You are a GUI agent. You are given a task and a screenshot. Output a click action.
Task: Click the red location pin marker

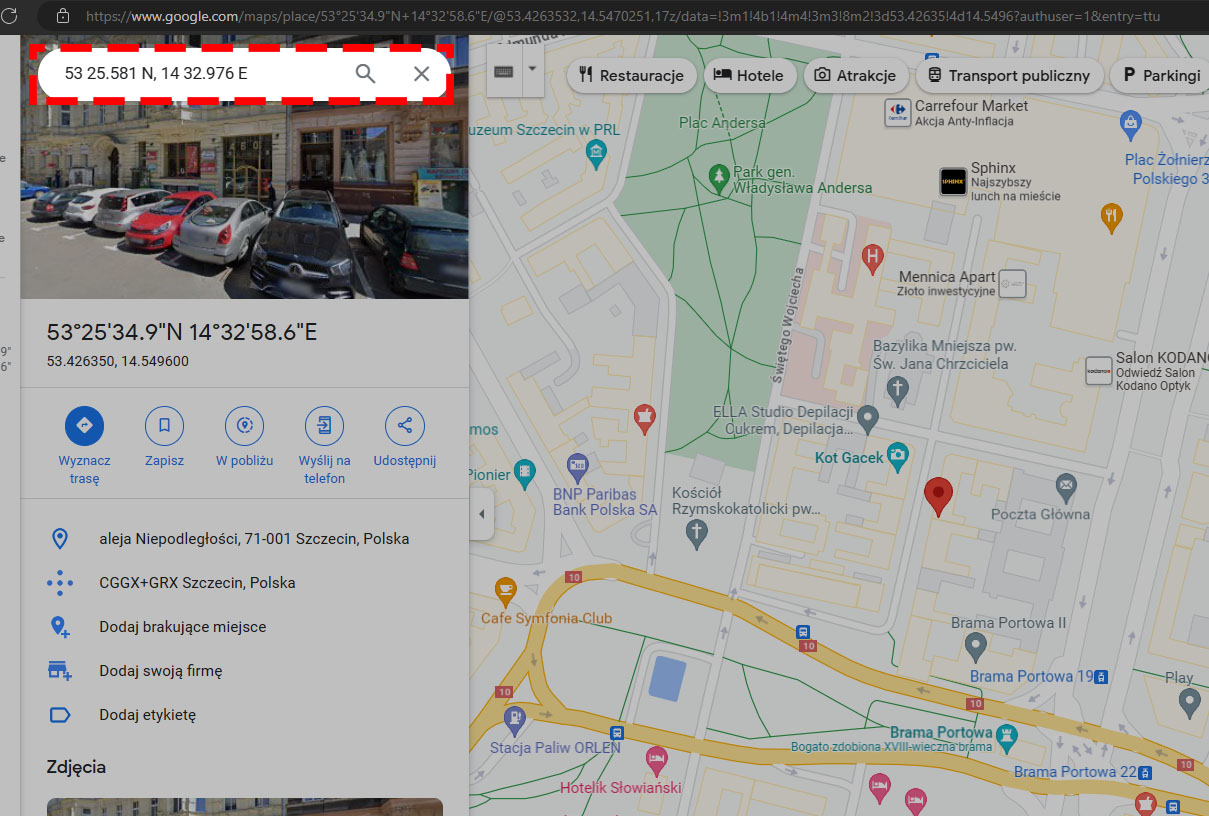coord(938,496)
